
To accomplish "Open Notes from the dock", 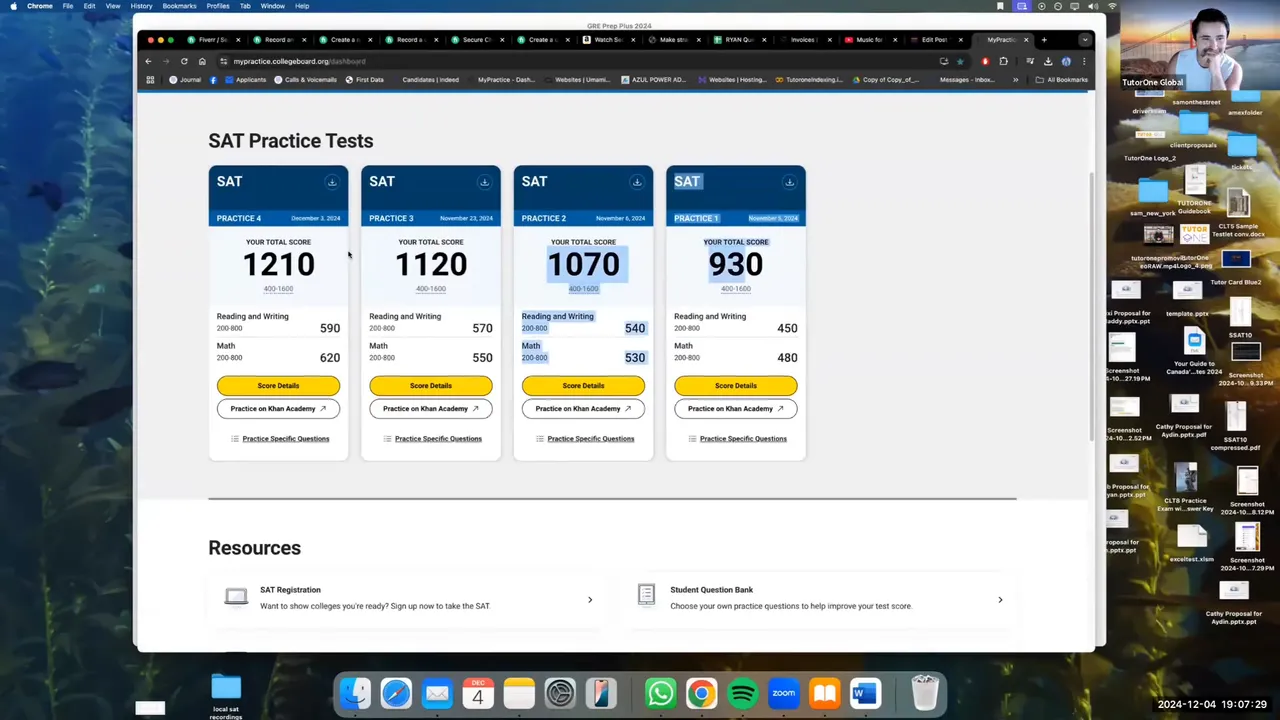I will click(x=519, y=693).
